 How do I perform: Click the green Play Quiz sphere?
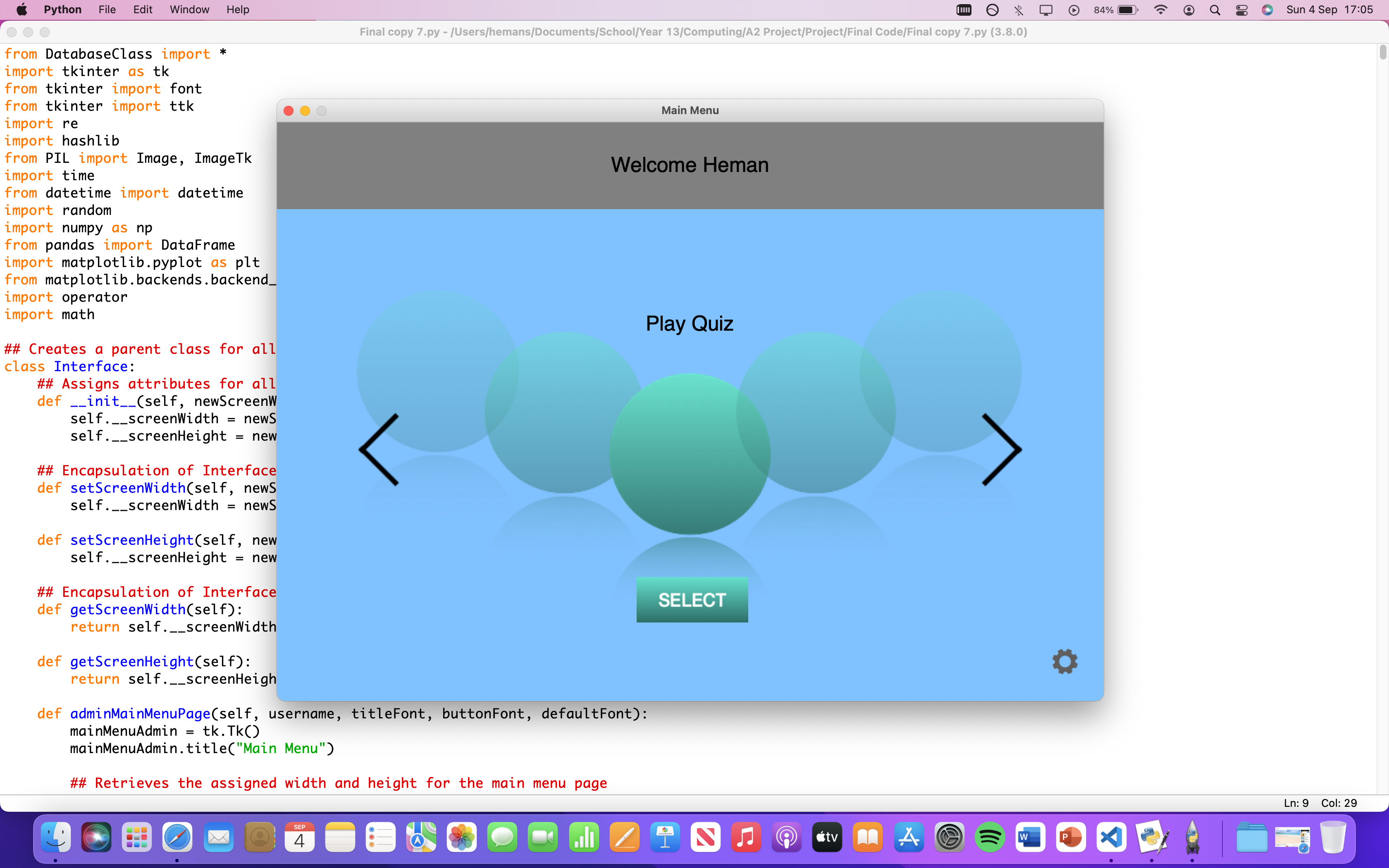click(x=690, y=453)
